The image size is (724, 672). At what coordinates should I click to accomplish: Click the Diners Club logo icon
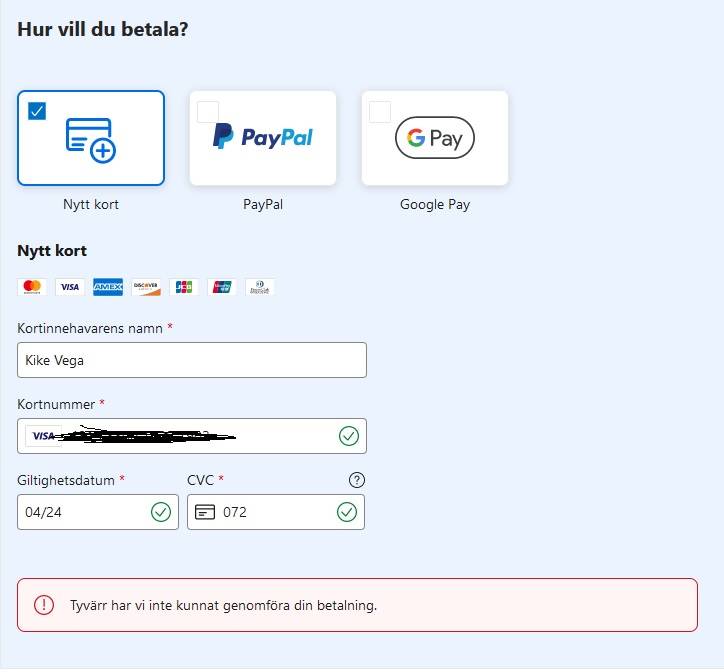259,287
